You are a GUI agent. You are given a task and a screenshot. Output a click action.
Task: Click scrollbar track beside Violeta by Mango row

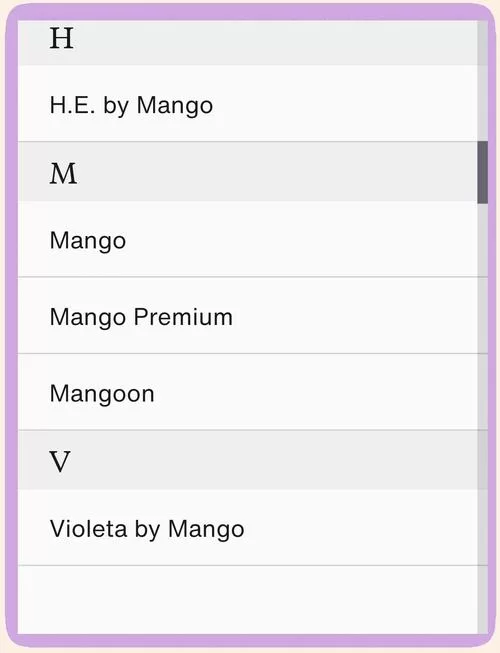coord(483,528)
